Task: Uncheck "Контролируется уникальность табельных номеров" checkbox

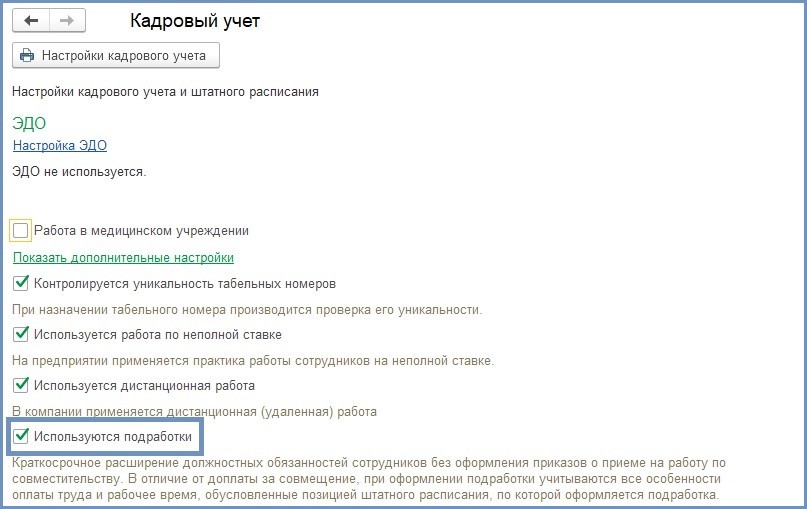Action: tap(21, 284)
